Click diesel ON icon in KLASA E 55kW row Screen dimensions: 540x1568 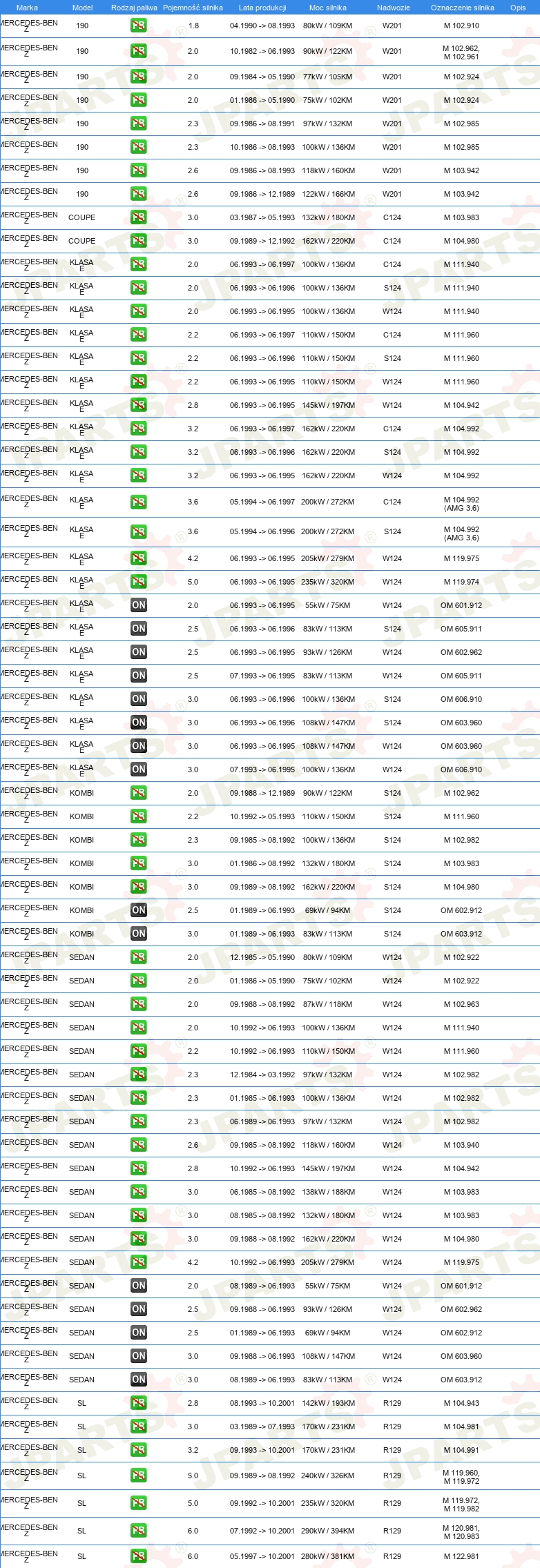138,605
